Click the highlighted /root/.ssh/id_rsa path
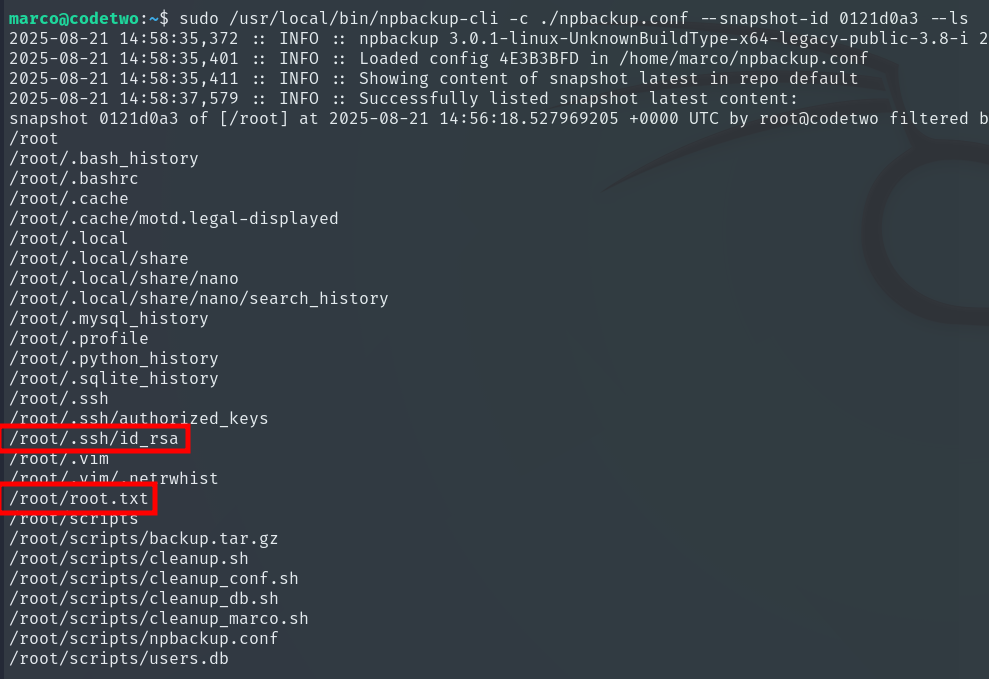This screenshot has width=989, height=679. pyautogui.click(x=97, y=438)
